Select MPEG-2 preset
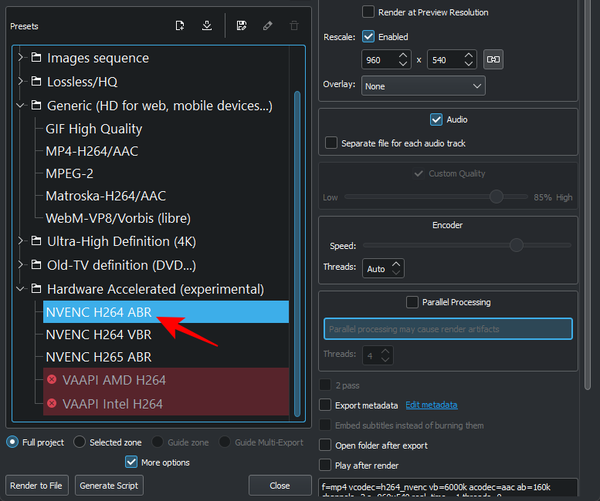600x501 pixels. point(69,173)
